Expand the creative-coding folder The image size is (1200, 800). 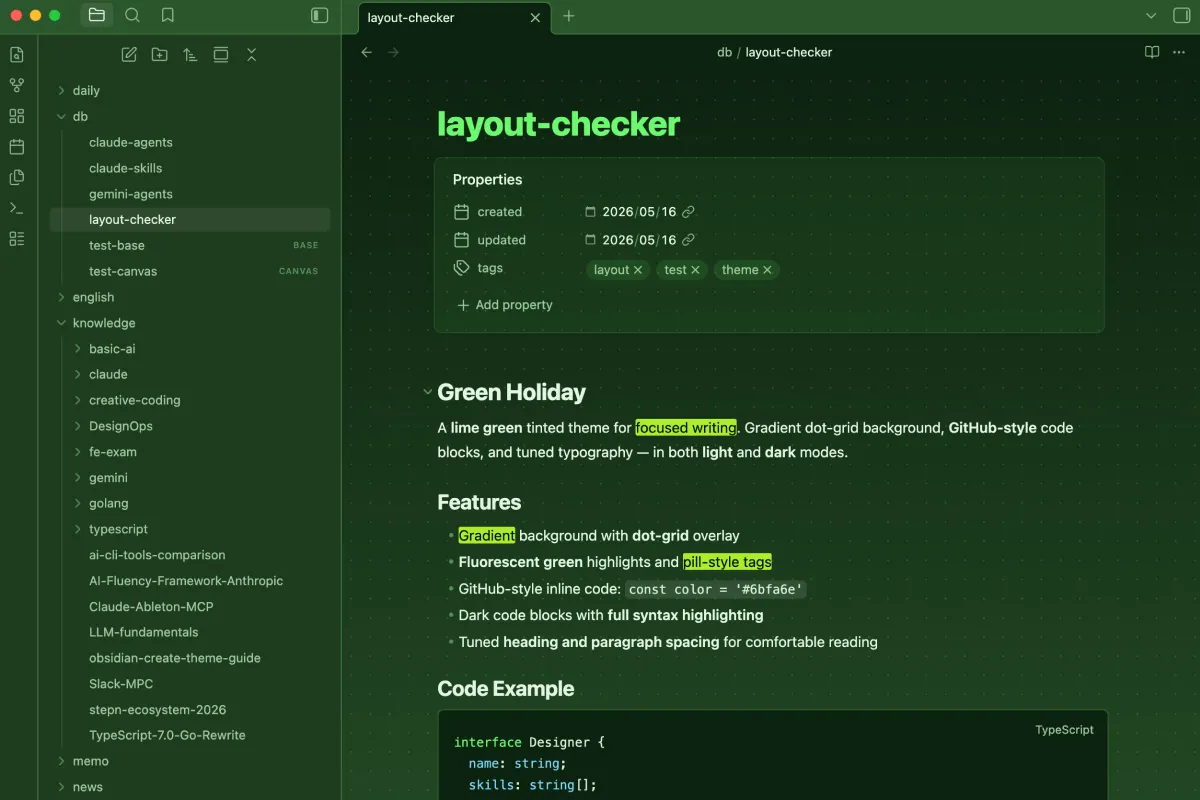(x=78, y=400)
